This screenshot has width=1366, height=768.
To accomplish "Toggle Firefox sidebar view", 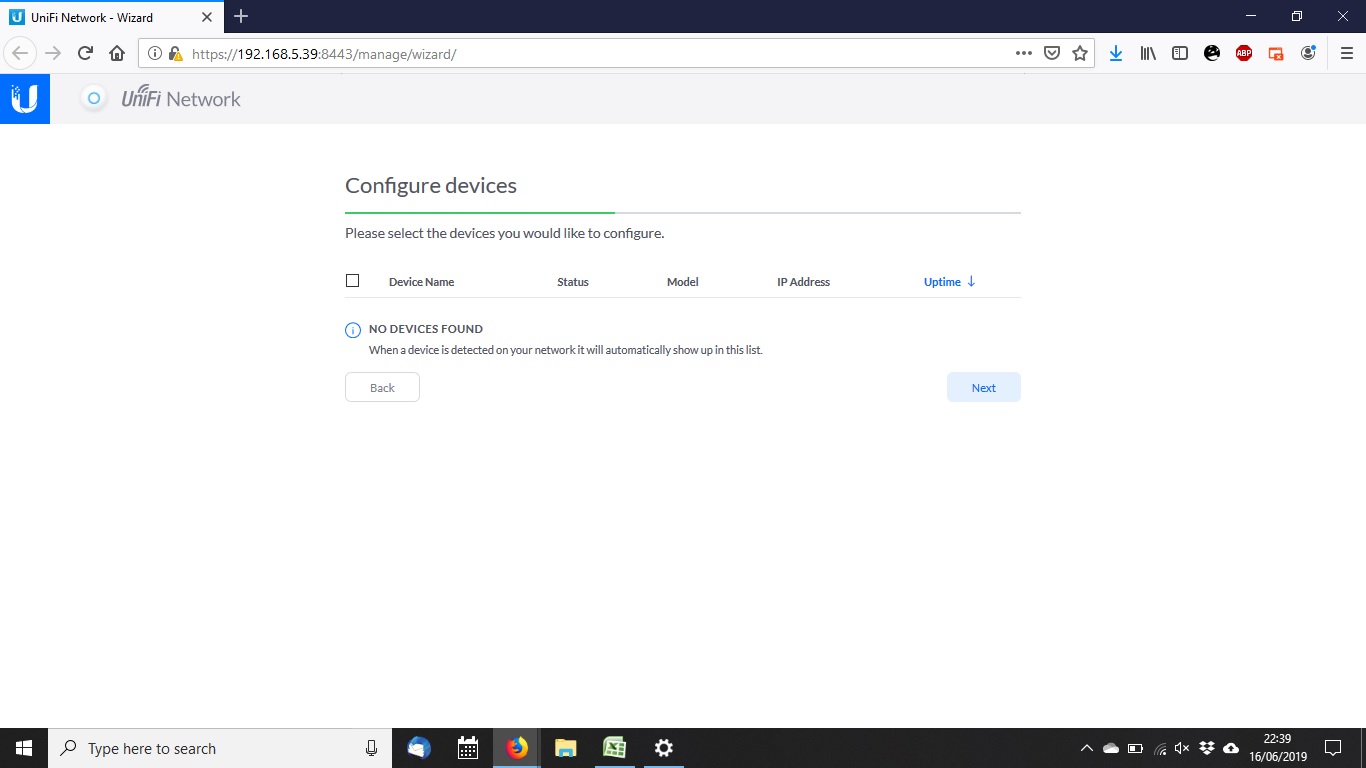I will [1180, 54].
